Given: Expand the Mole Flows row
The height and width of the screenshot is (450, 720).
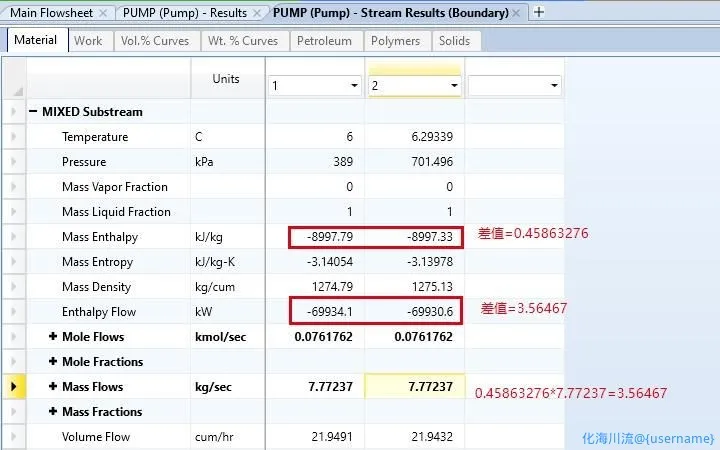Looking at the screenshot, I should (53, 337).
